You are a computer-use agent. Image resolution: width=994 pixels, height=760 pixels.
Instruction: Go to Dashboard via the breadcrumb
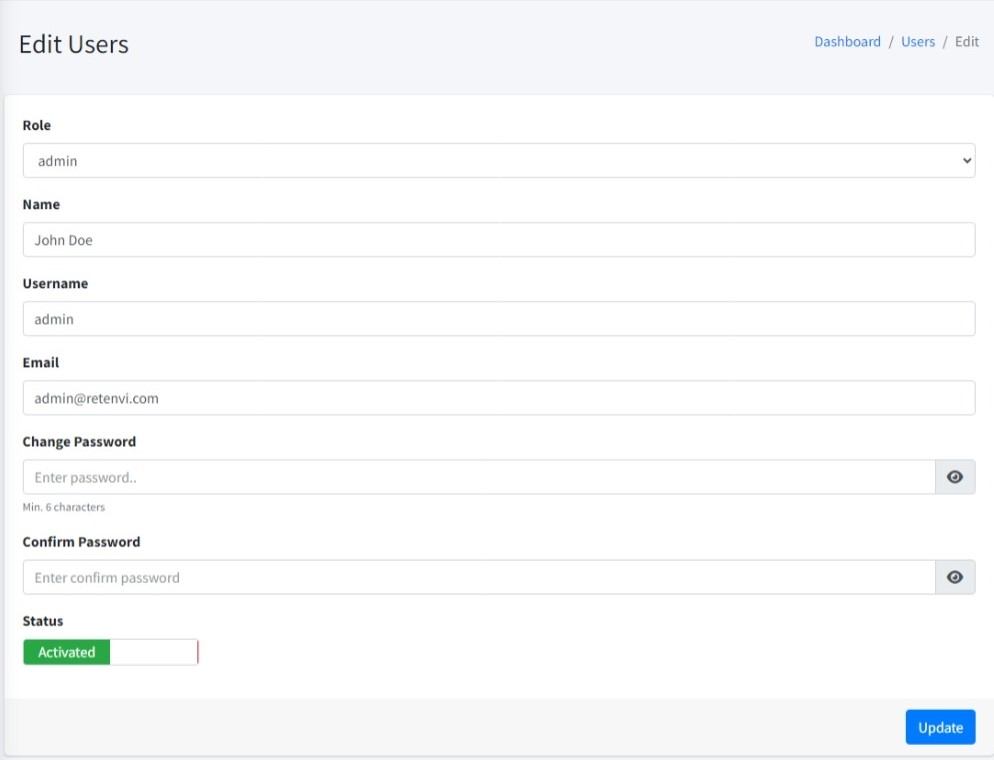[x=847, y=42]
